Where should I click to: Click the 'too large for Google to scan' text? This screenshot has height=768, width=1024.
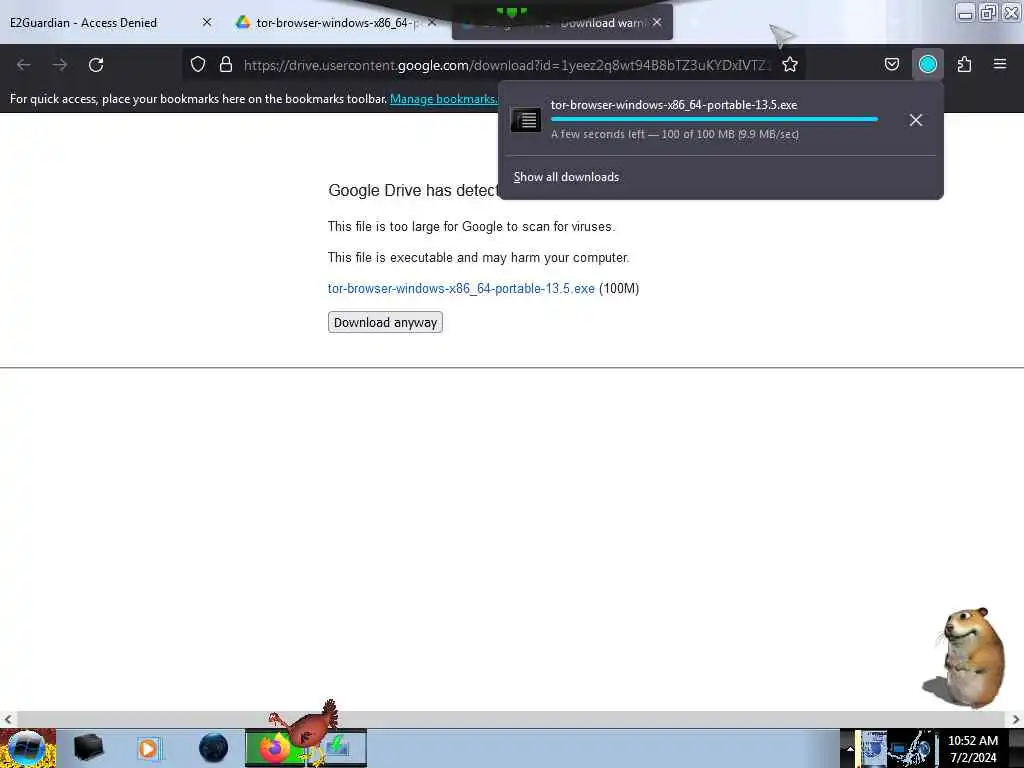tap(472, 226)
